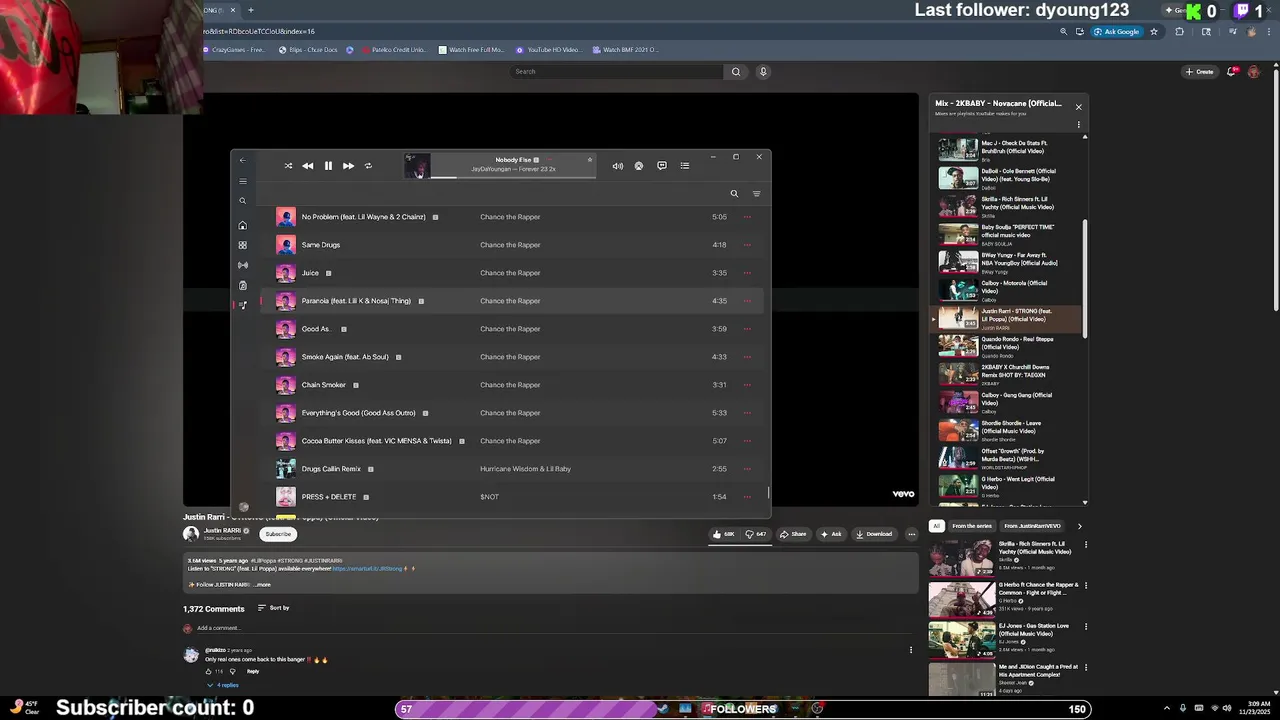
Task: Start YouTube voice search microphone
Action: 763,72
